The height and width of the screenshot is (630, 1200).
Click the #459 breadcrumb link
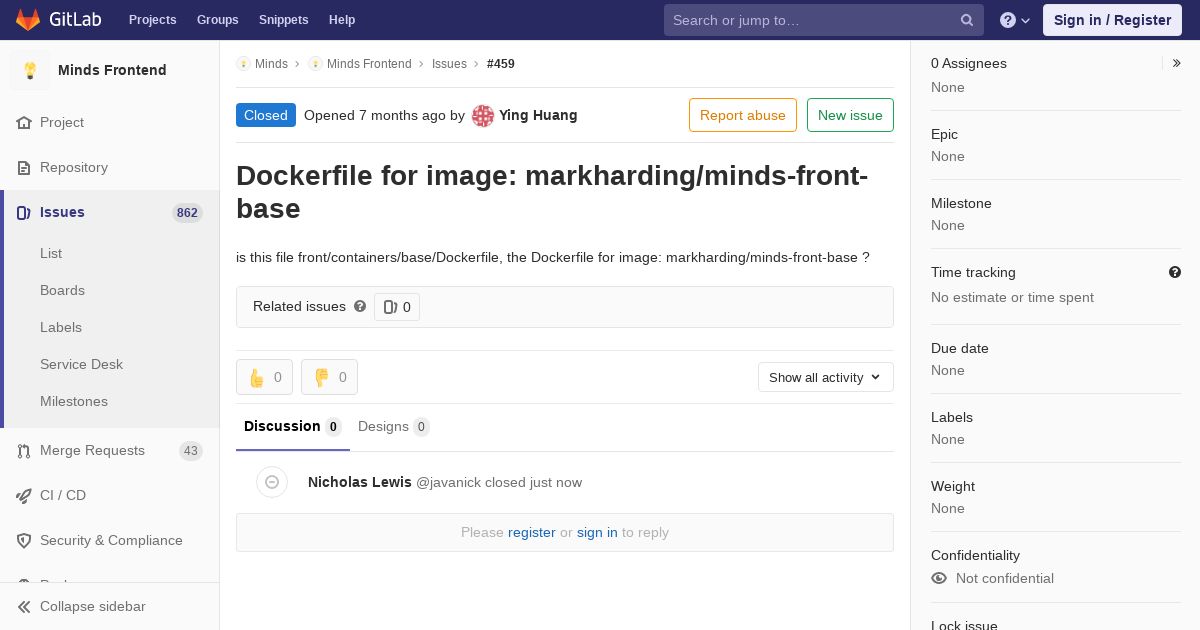point(501,64)
